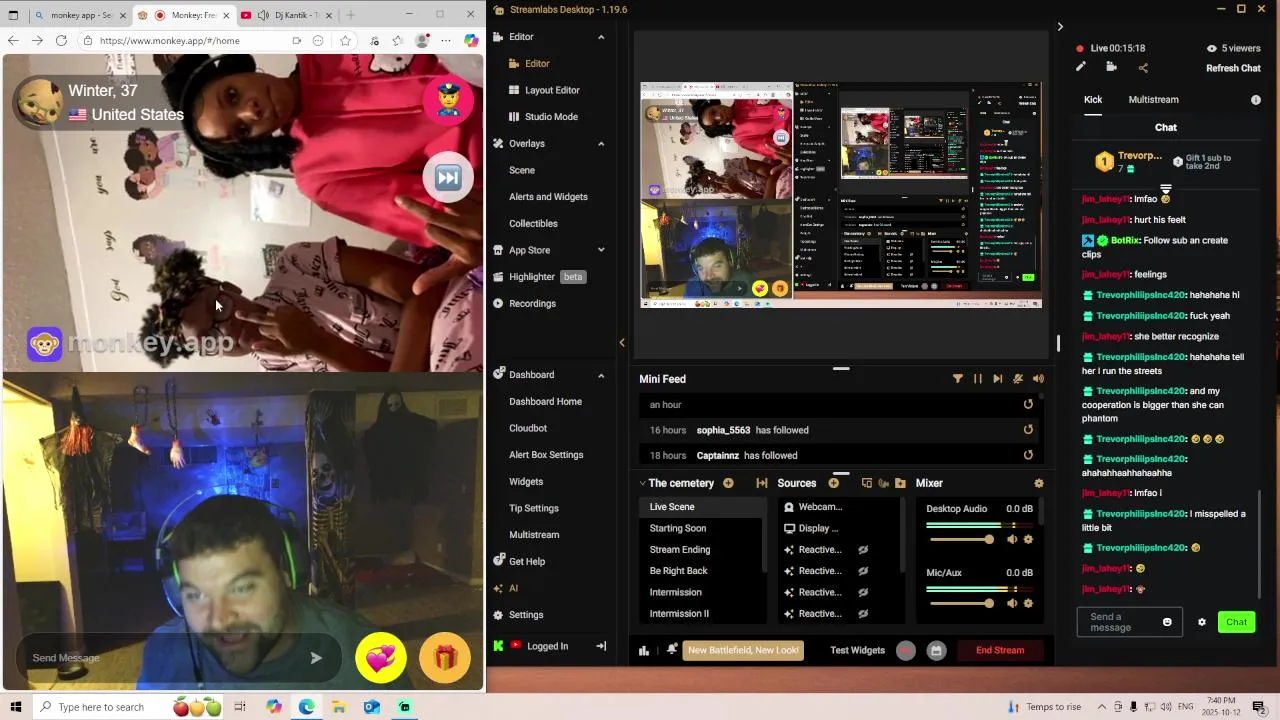The width and height of the screenshot is (1280, 720).
Task: Show the second hidden Reactive source
Action: coord(862,571)
